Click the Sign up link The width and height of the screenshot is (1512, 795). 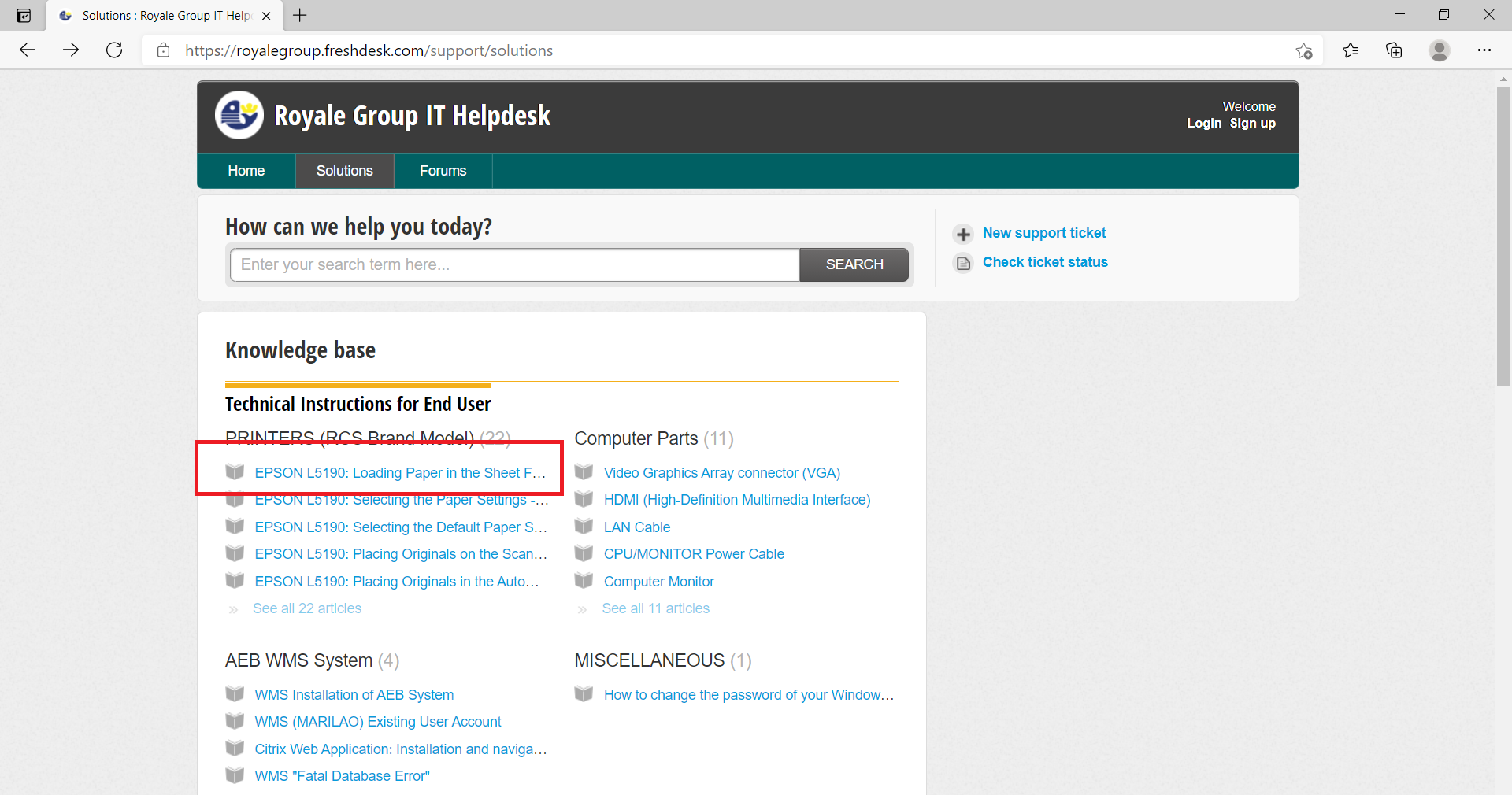click(x=1253, y=123)
